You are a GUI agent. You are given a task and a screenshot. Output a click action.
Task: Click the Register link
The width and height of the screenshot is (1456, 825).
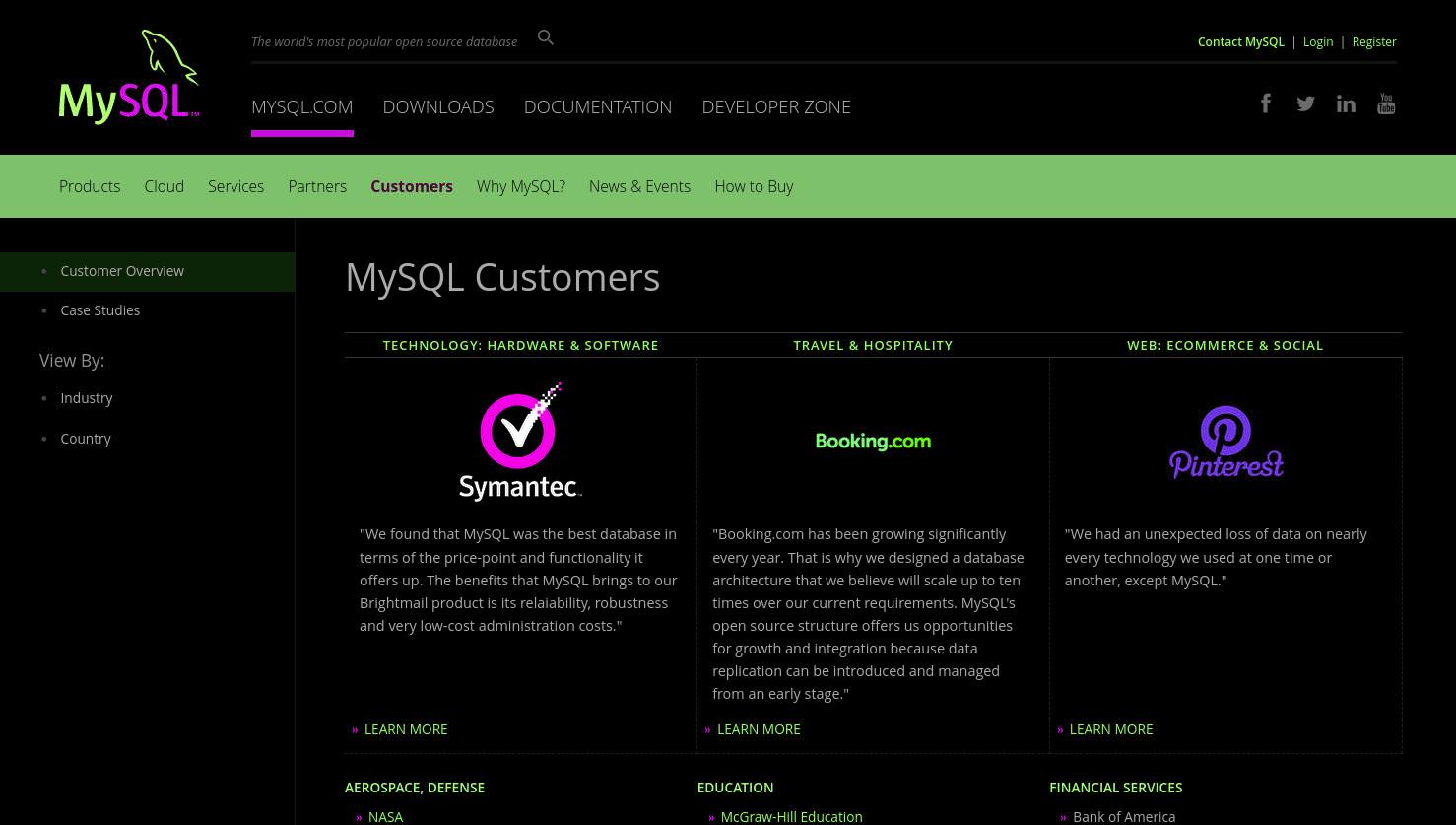(1374, 41)
